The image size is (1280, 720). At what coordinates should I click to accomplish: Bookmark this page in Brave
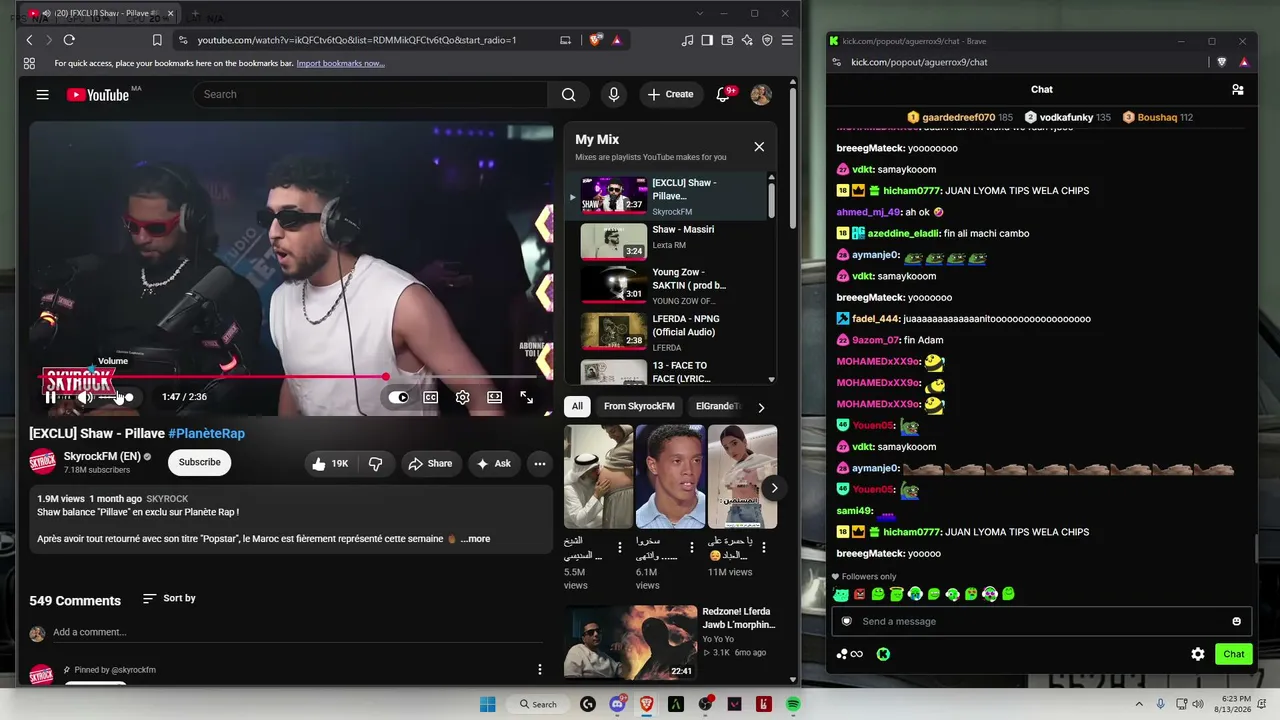tap(157, 40)
